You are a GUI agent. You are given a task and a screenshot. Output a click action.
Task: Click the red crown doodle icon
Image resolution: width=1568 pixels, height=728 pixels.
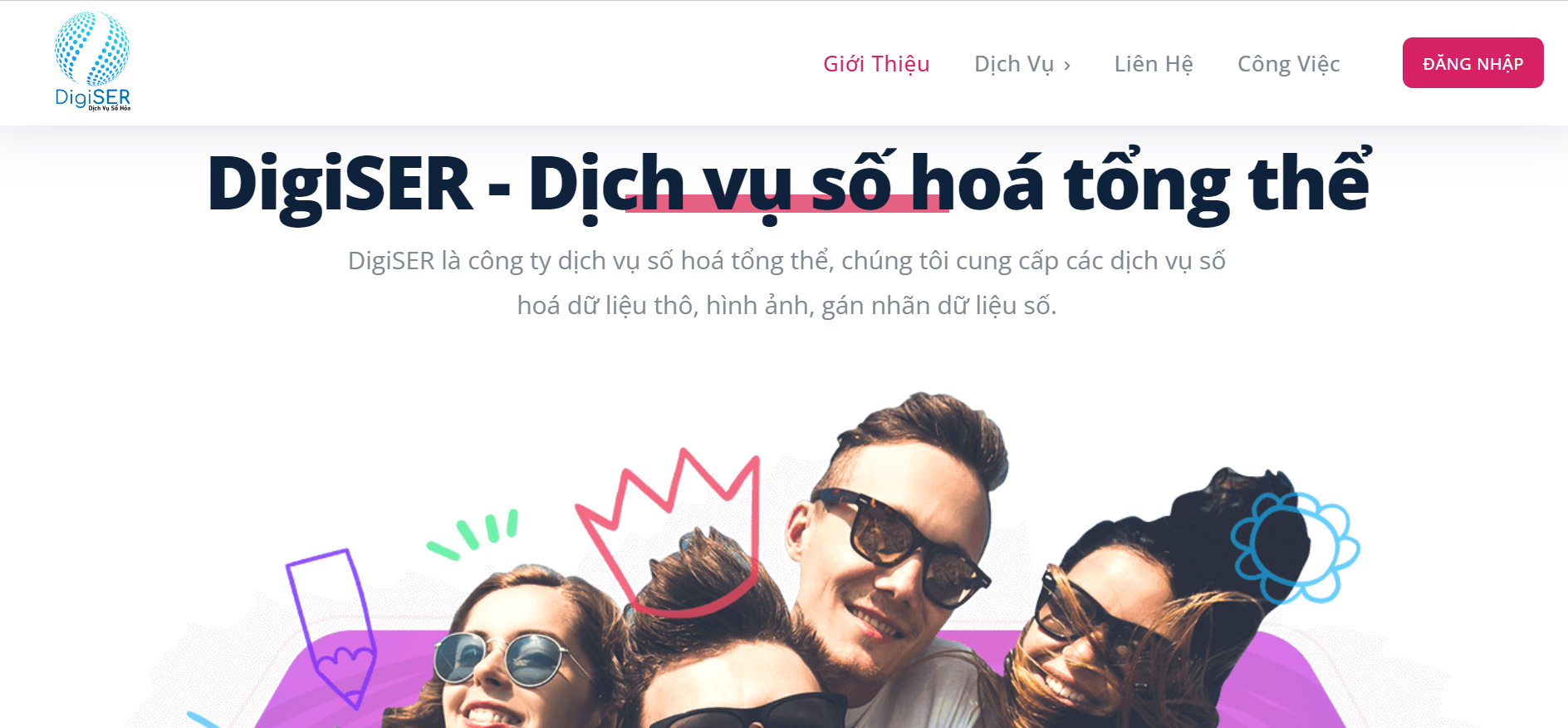point(669,532)
